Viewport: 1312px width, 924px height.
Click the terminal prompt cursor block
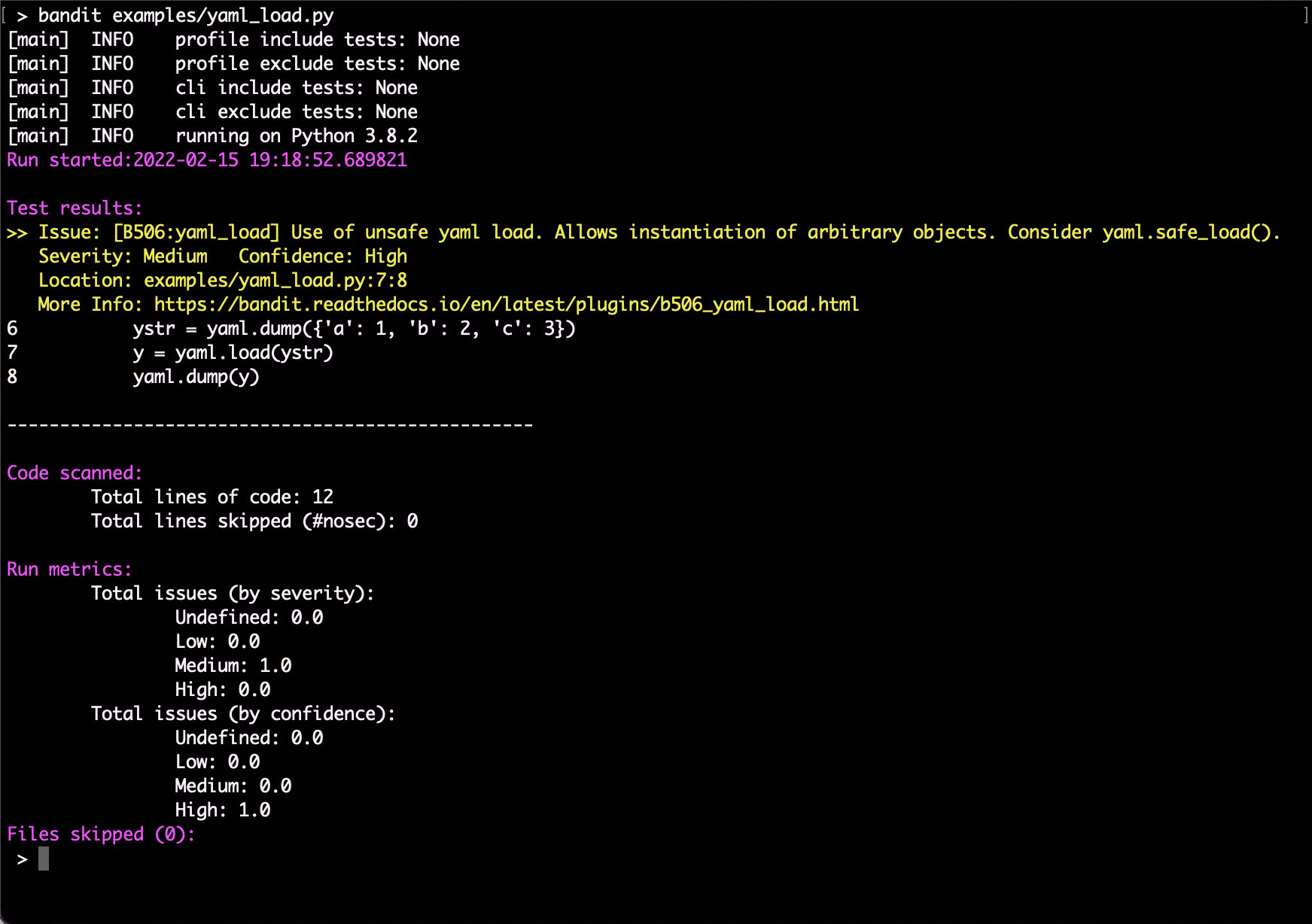(44, 859)
